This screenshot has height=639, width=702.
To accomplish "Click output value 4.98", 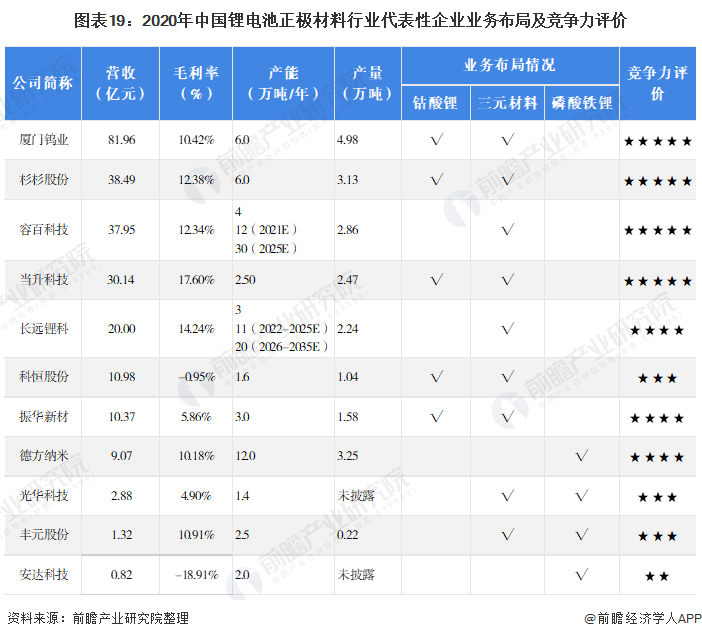I will pyautogui.click(x=348, y=140).
